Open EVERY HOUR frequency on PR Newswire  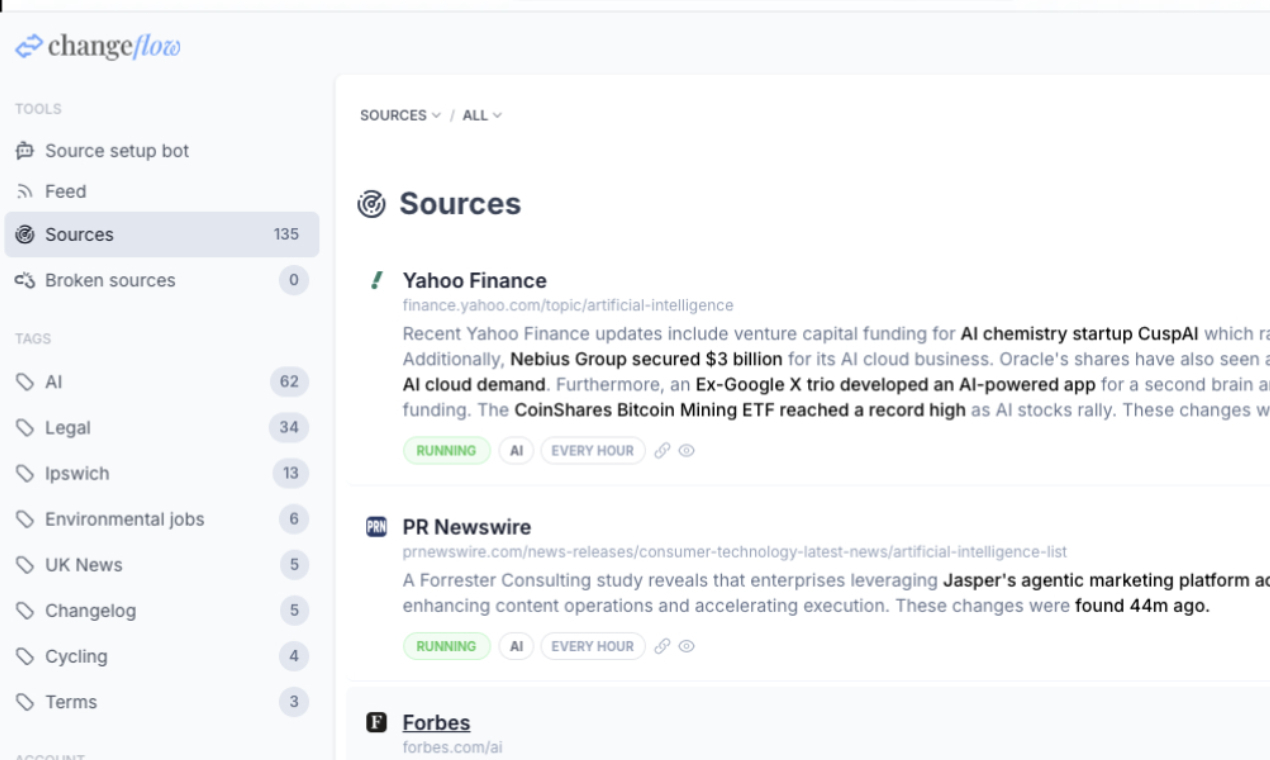coord(592,646)
